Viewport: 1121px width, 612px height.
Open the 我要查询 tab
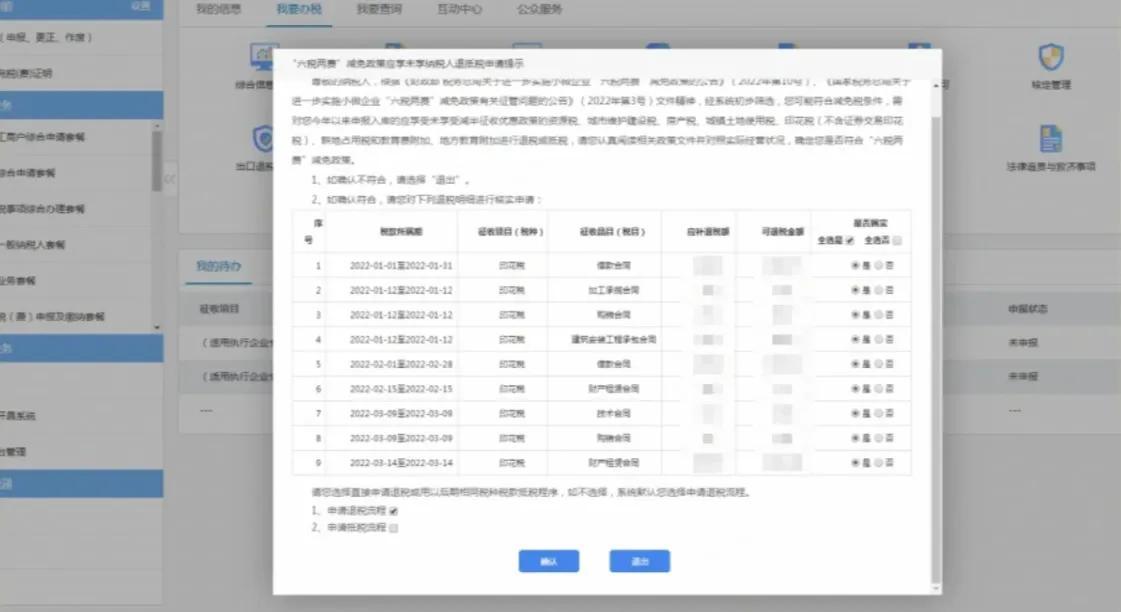click(379, 9)
